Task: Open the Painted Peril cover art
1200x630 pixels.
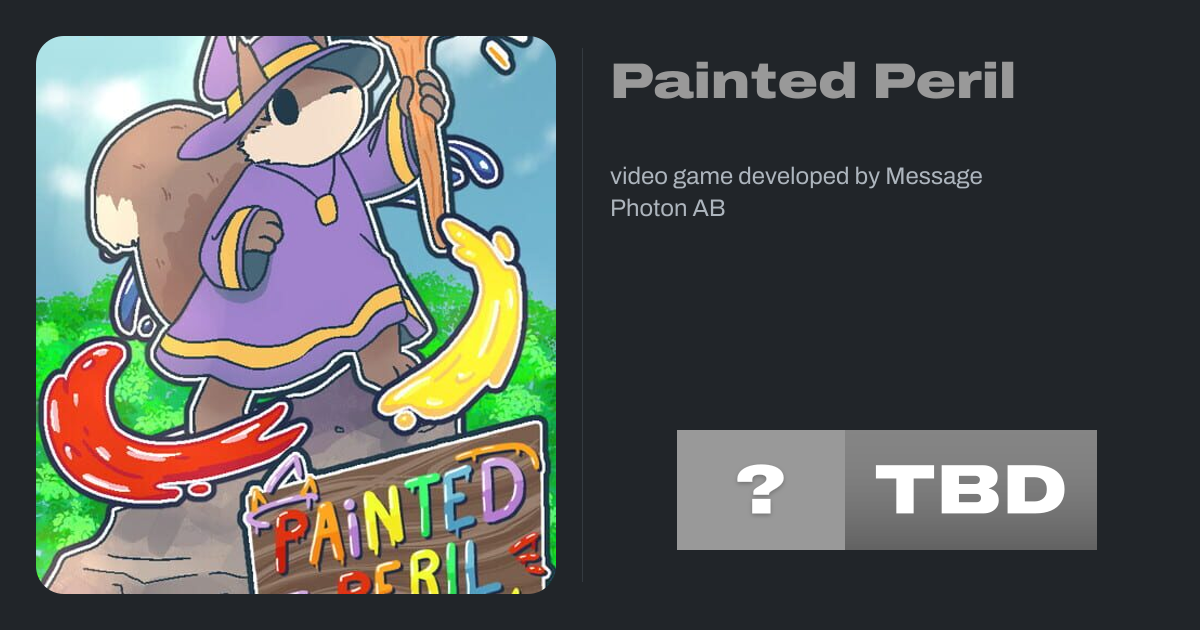Action: (296, 315)
